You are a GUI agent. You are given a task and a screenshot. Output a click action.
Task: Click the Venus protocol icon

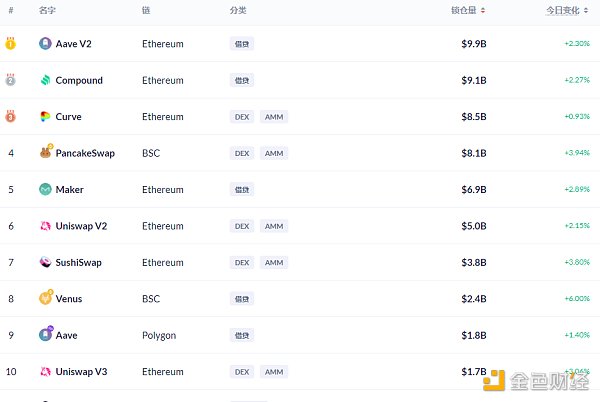45,298
